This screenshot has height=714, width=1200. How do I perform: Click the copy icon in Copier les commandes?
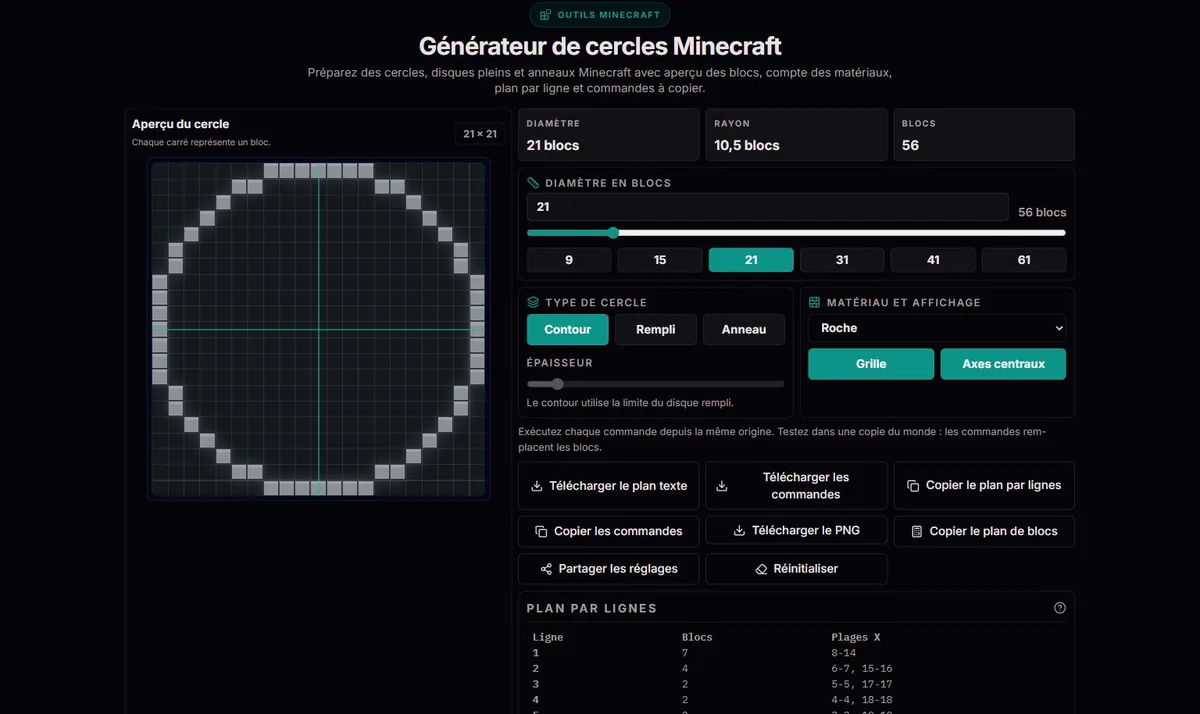pos(541,531)
